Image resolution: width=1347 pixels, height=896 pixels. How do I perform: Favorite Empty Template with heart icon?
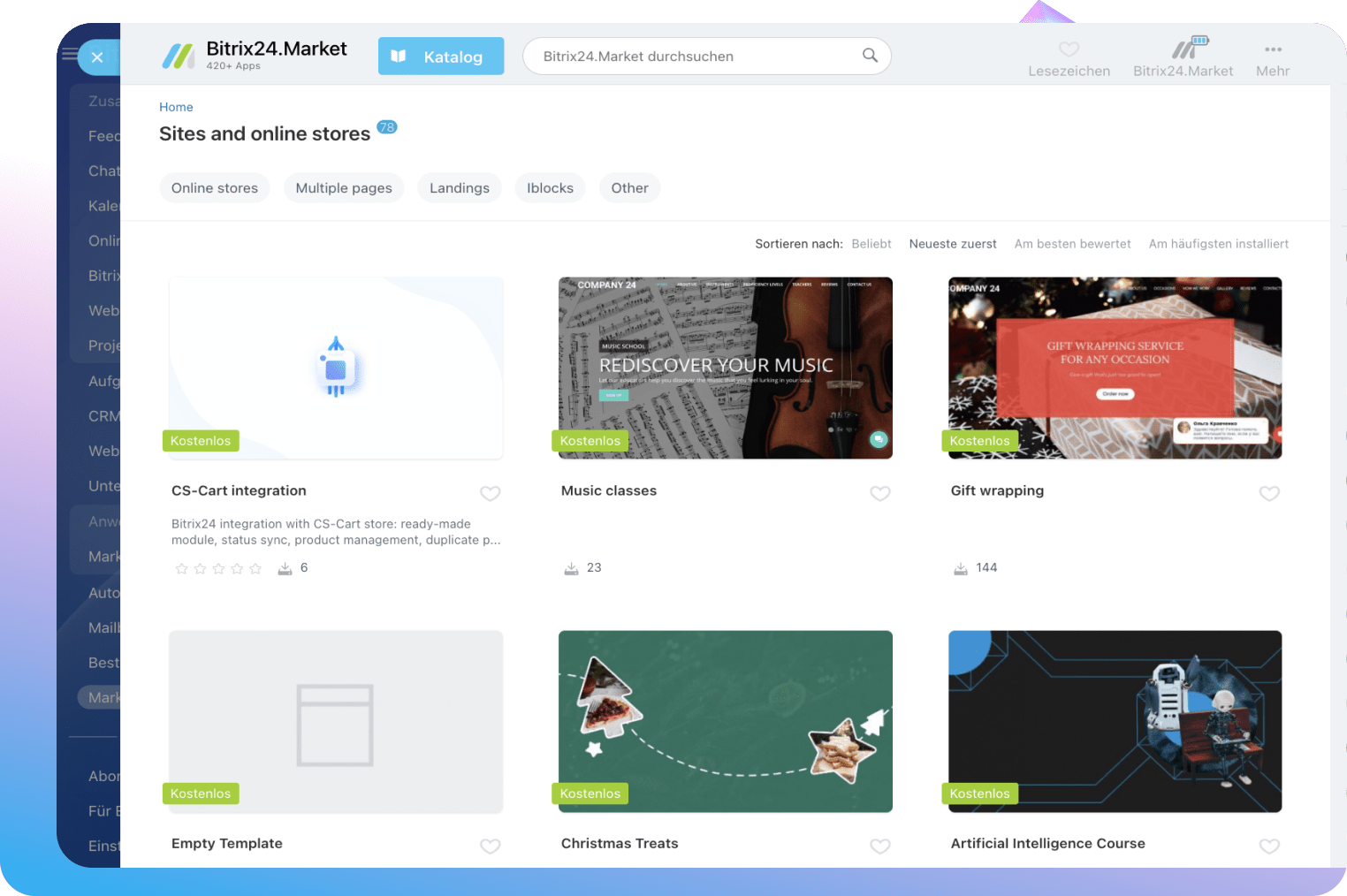click(491, 846)
